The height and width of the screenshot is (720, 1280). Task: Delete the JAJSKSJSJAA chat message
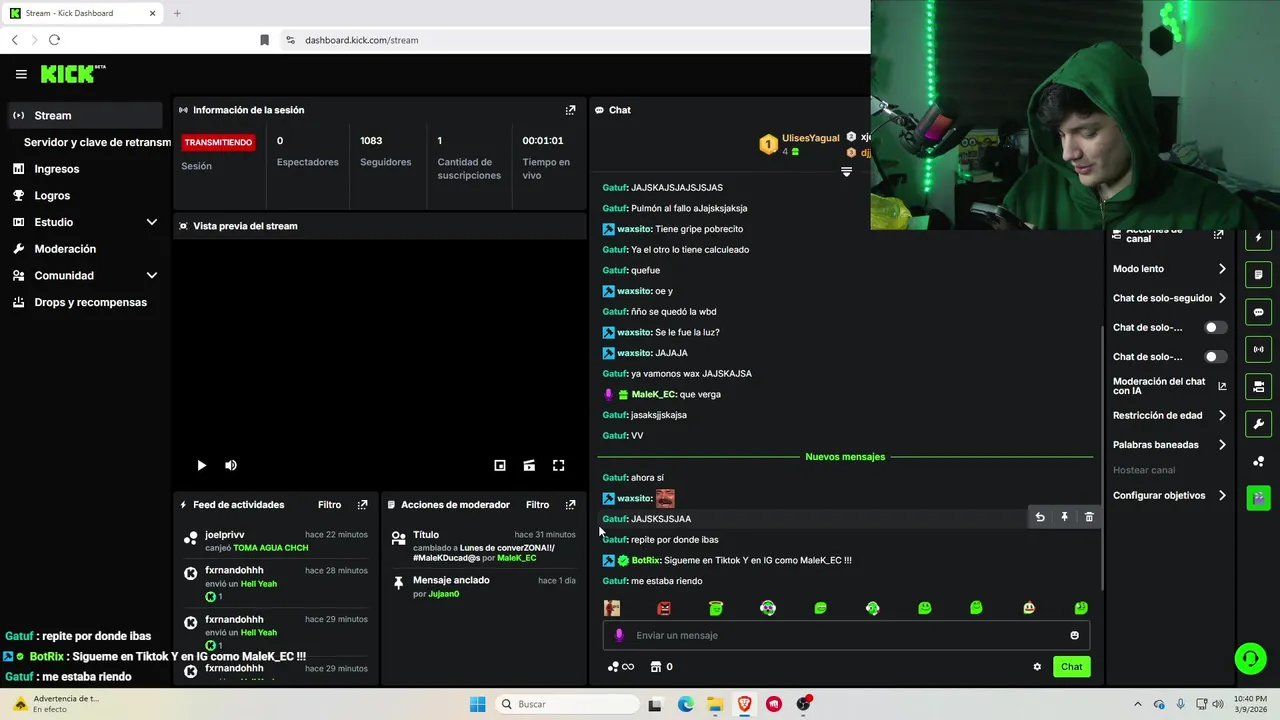pyautogui.click(x=1089, y=517)
